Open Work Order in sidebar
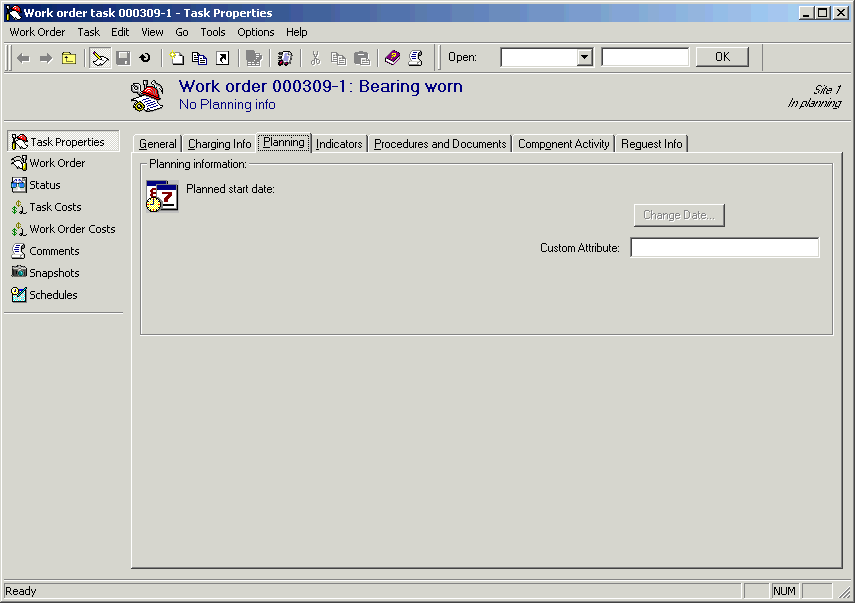This screenshot has width=855, height=603. (x=48, y=163)
